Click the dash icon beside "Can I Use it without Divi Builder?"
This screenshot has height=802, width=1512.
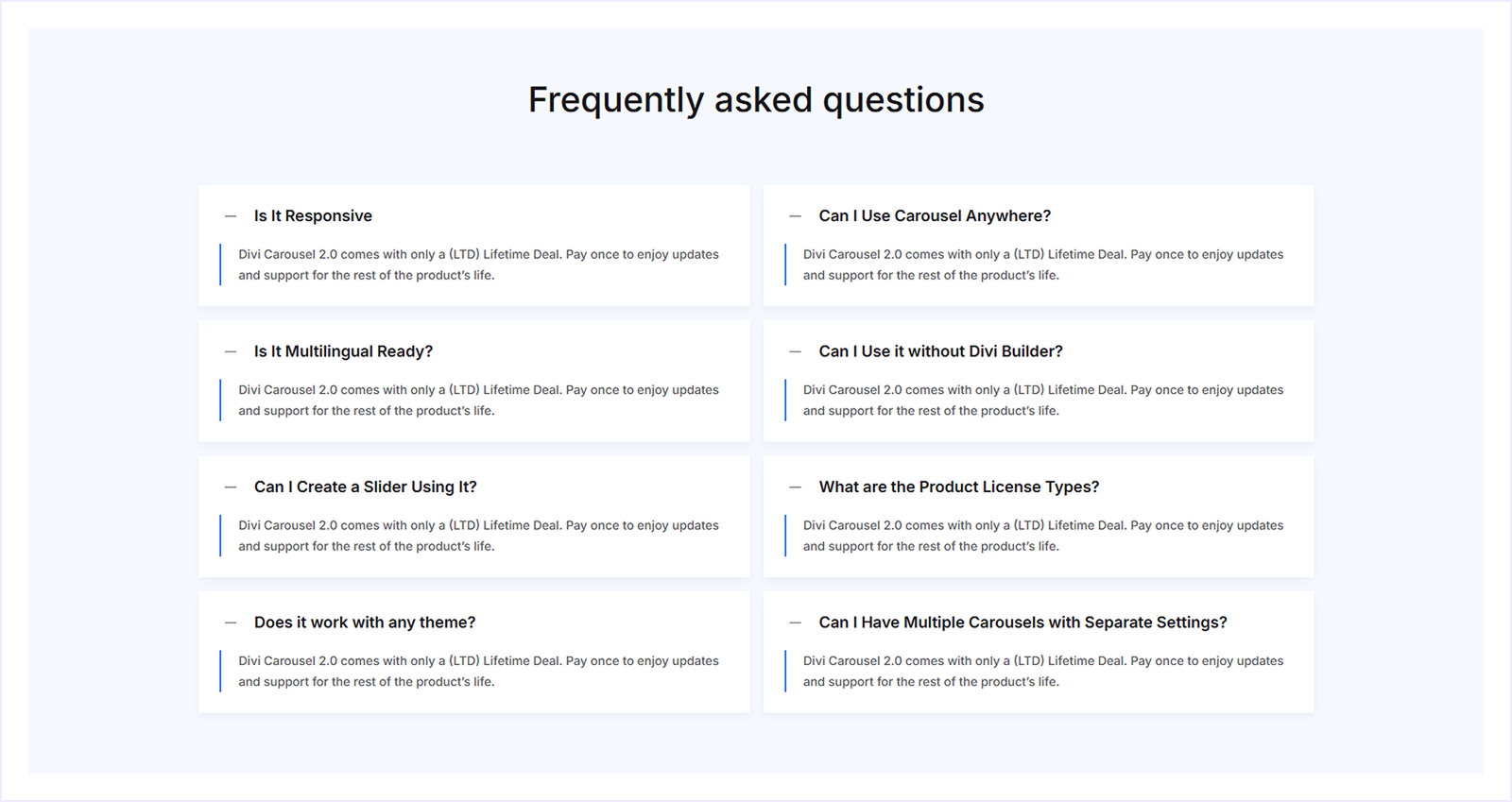click(x=793, y=351)
